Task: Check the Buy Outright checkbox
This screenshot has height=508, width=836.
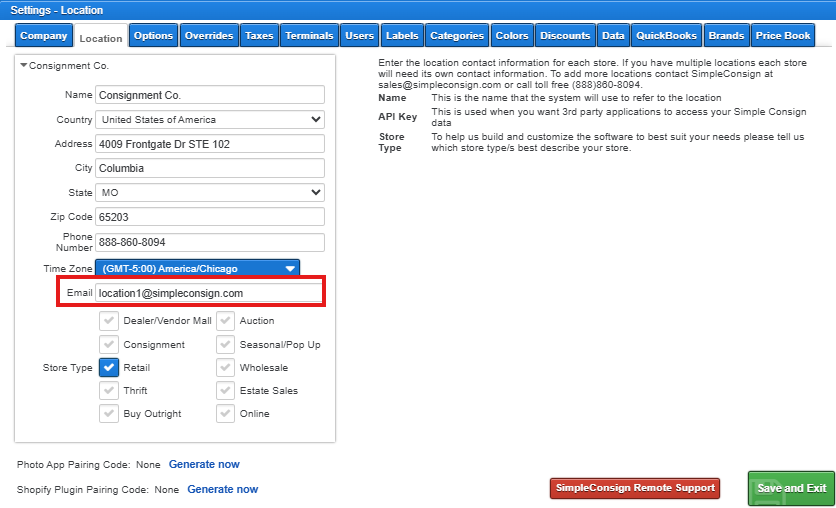Action: click(x=109, y=414)
